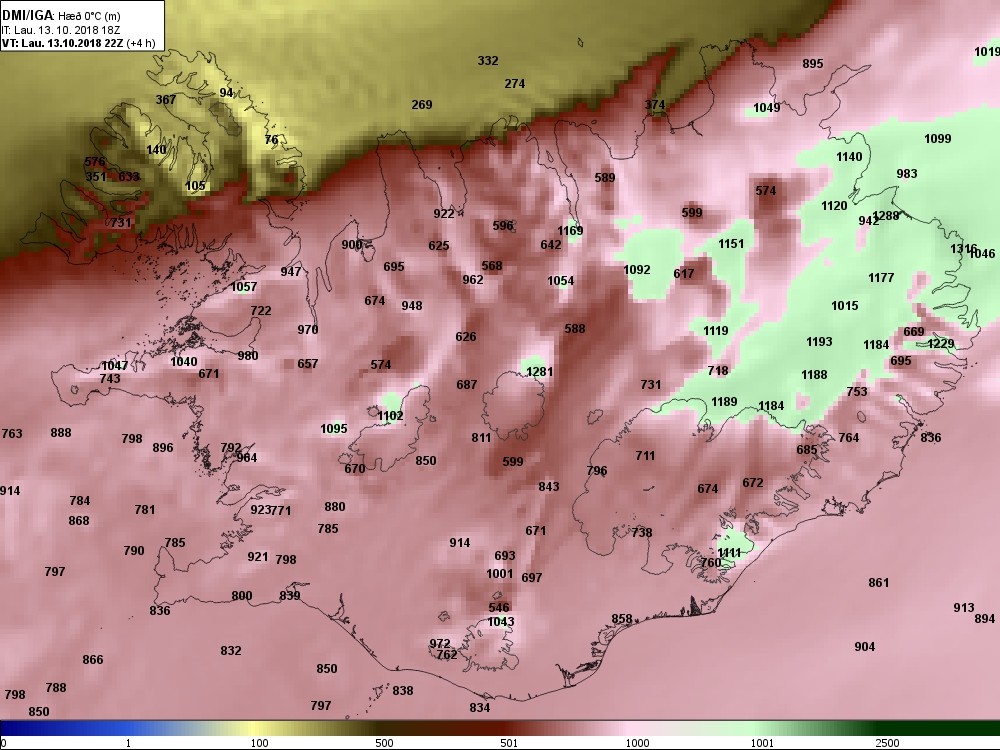Click the map value 1177

[881, 278]
